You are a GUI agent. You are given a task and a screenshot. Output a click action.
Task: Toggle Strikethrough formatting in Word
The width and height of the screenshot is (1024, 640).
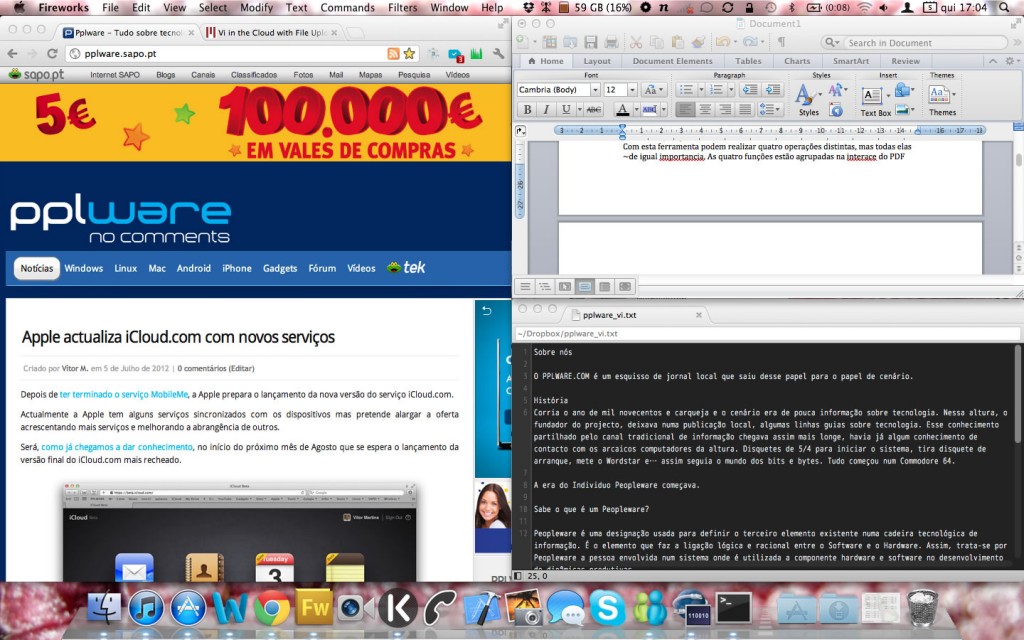coord(594,109)
